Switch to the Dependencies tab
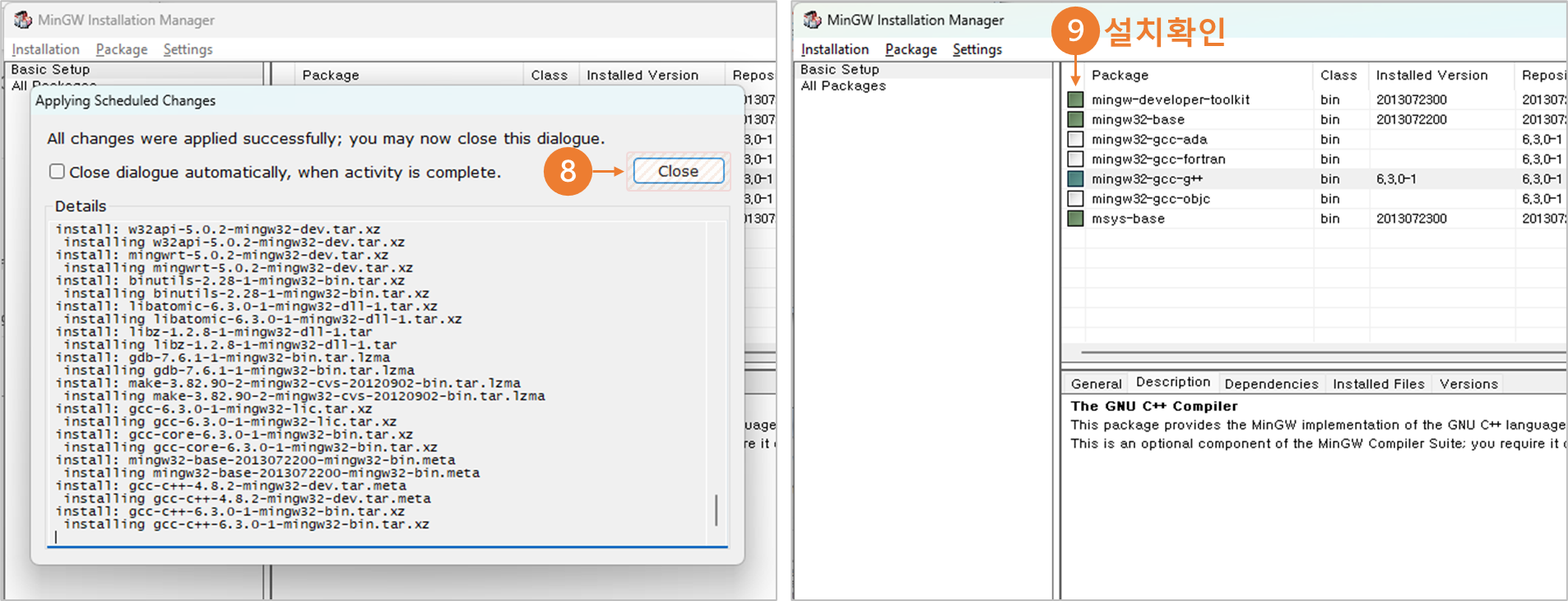 [1271, 384]
